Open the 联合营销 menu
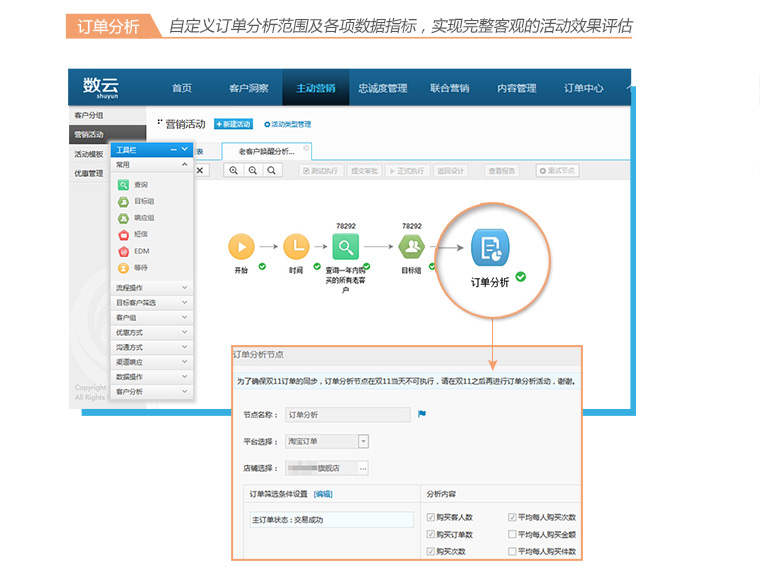Viewport: 760px width, 571px height. 449,88
